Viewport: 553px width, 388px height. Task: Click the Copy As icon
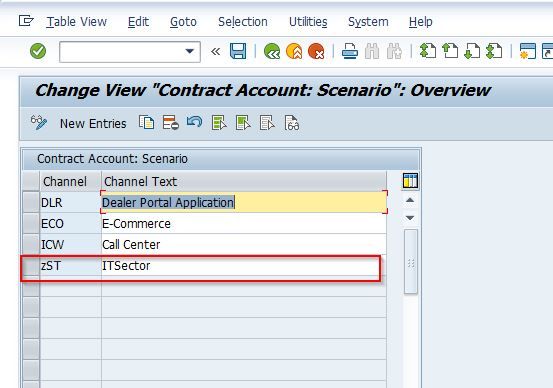[x=146, y=123]
